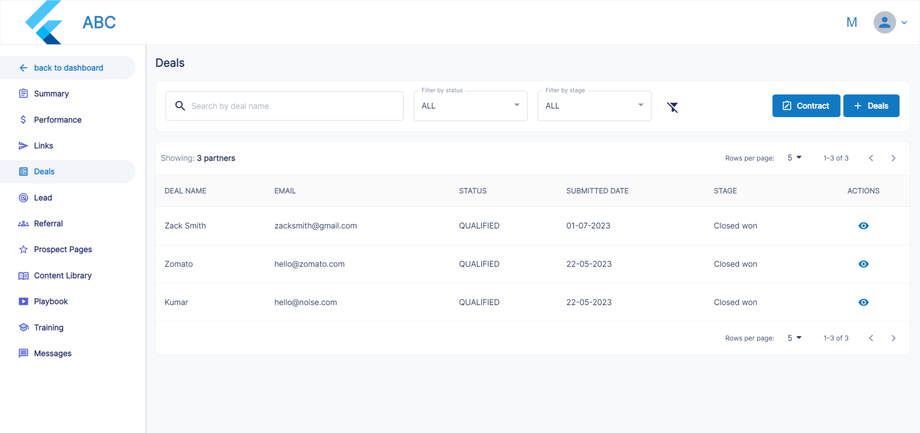The width and height of the screenshot is (920, 433).
Task: Click the SUBMITTED DATE column header
Action: point(597,191)
